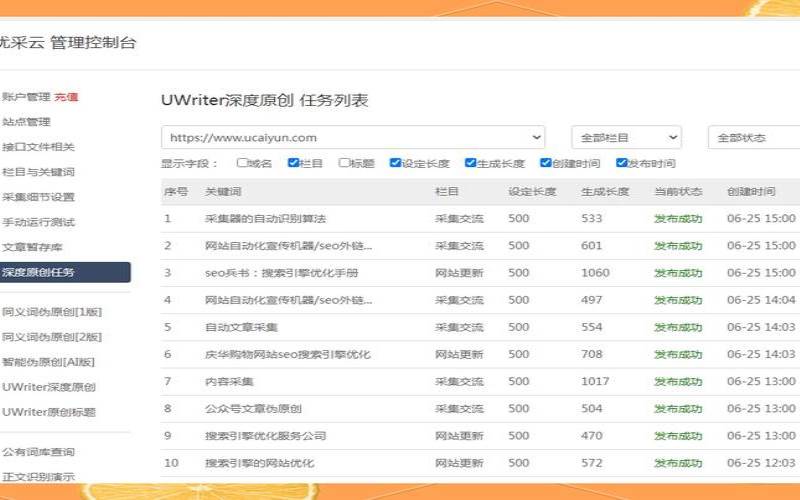Expand the 全部栏目 dropdown
The height and width of the screenshot is (500, 800).
tap(627, 137)
